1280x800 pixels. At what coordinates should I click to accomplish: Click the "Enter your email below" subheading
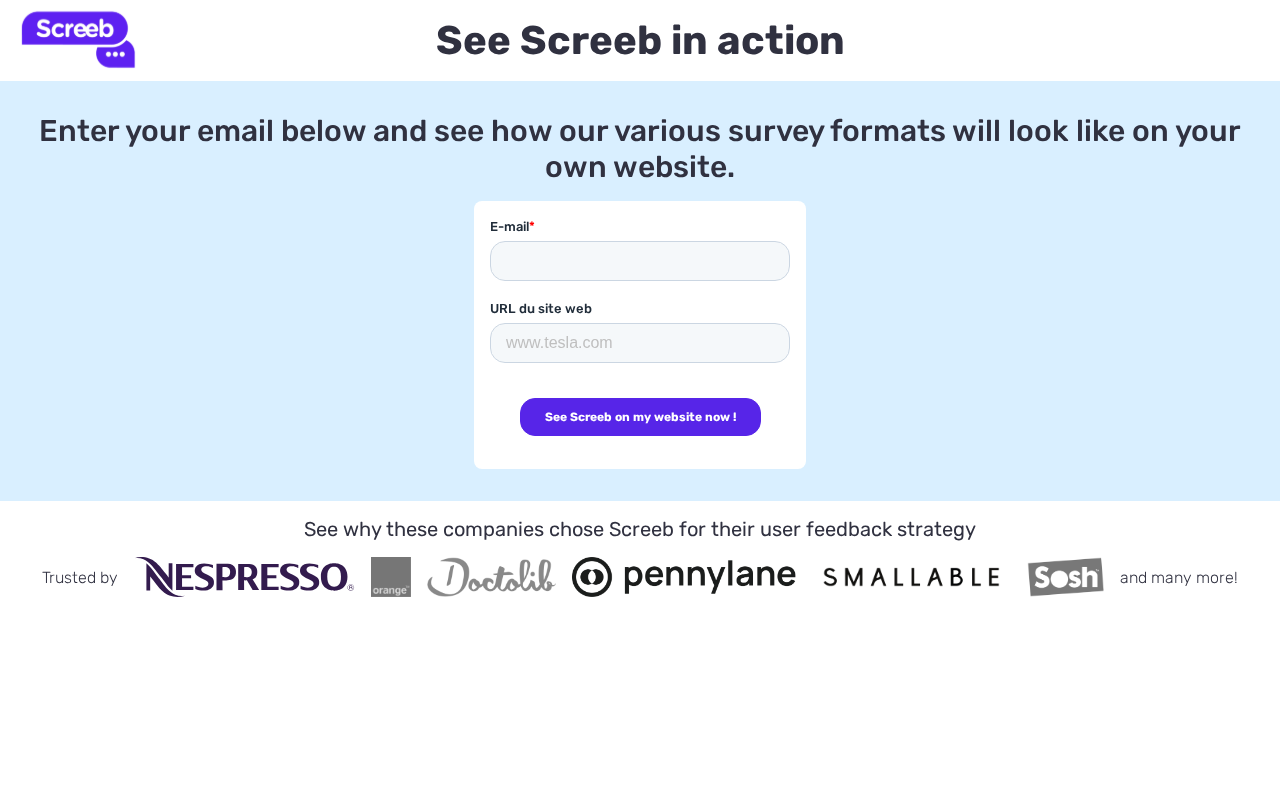640,148
